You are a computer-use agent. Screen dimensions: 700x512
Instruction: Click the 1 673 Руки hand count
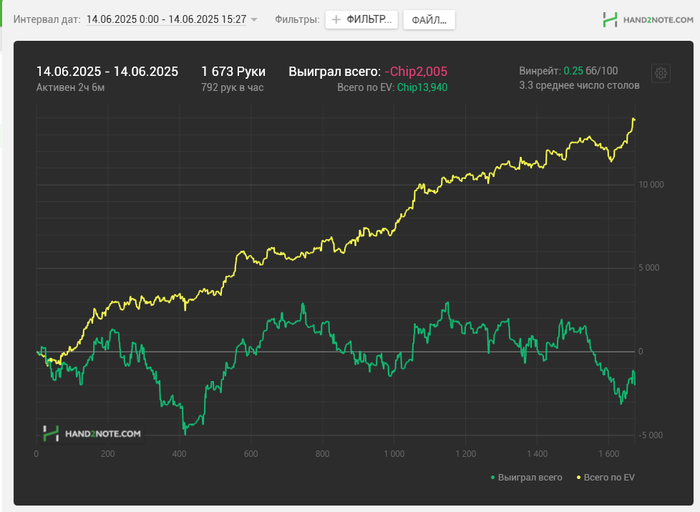(233, 71)
